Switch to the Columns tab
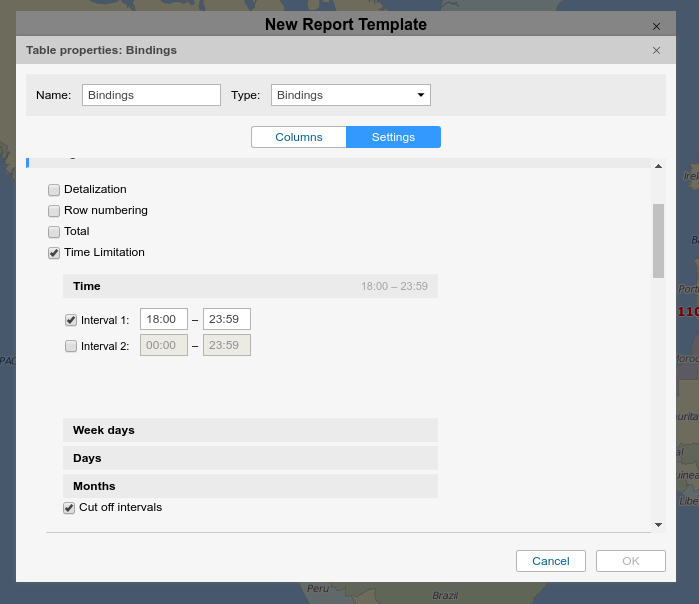699x604 pixels. click(x=298, y=137)
